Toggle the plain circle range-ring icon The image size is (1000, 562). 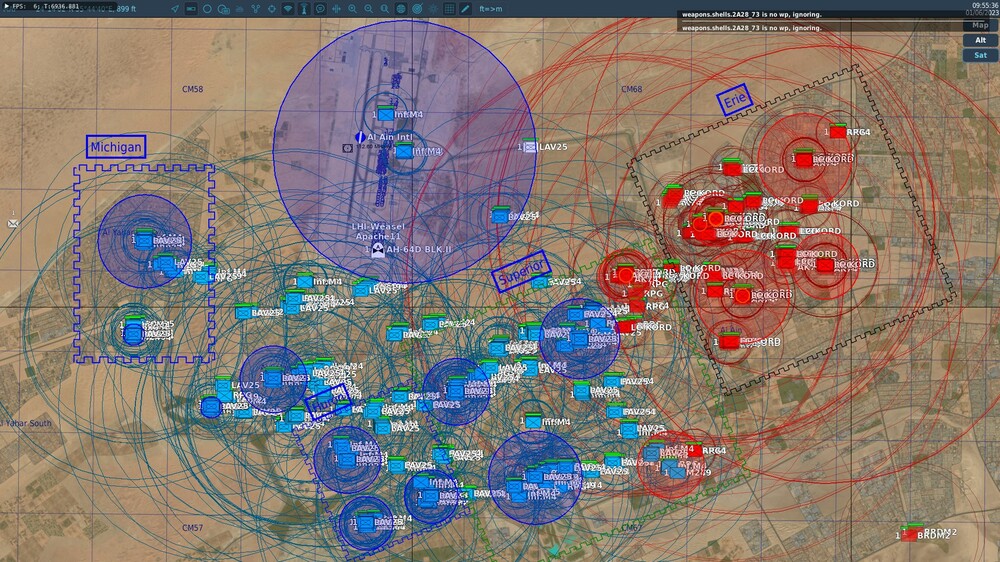[x=207, y=9]
